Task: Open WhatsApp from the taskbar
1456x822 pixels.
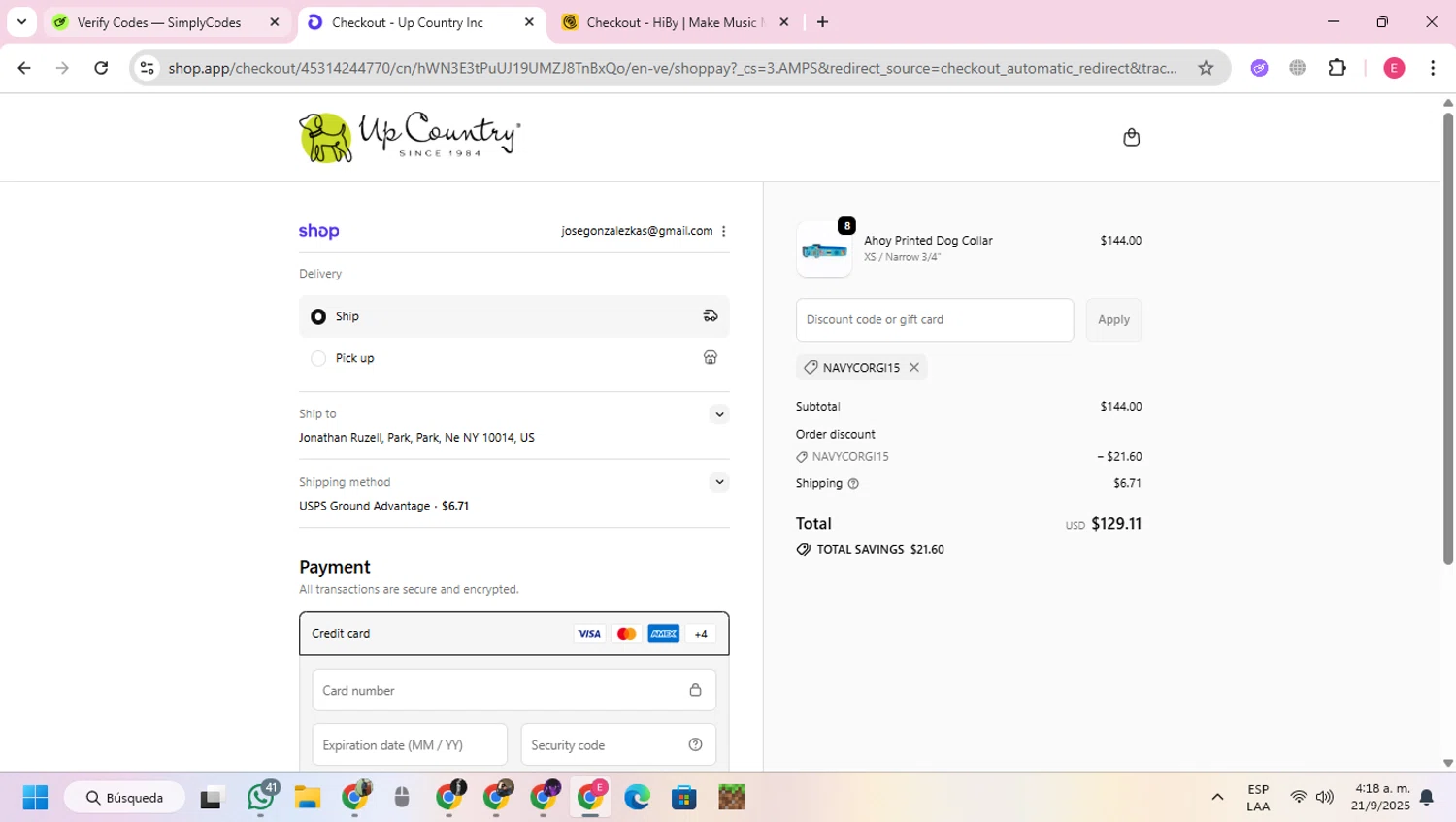Action: [260, 797]
